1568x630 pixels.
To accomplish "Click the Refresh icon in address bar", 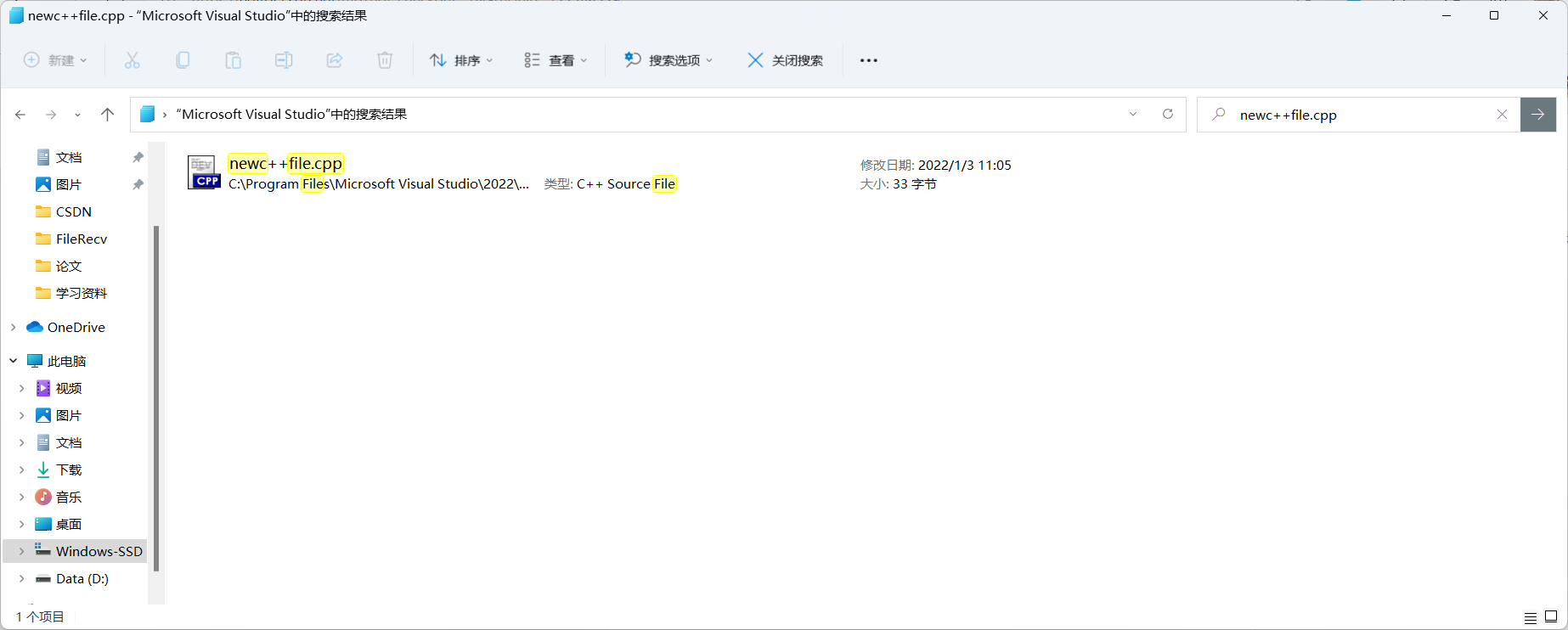I will (x=1168, y=115).
